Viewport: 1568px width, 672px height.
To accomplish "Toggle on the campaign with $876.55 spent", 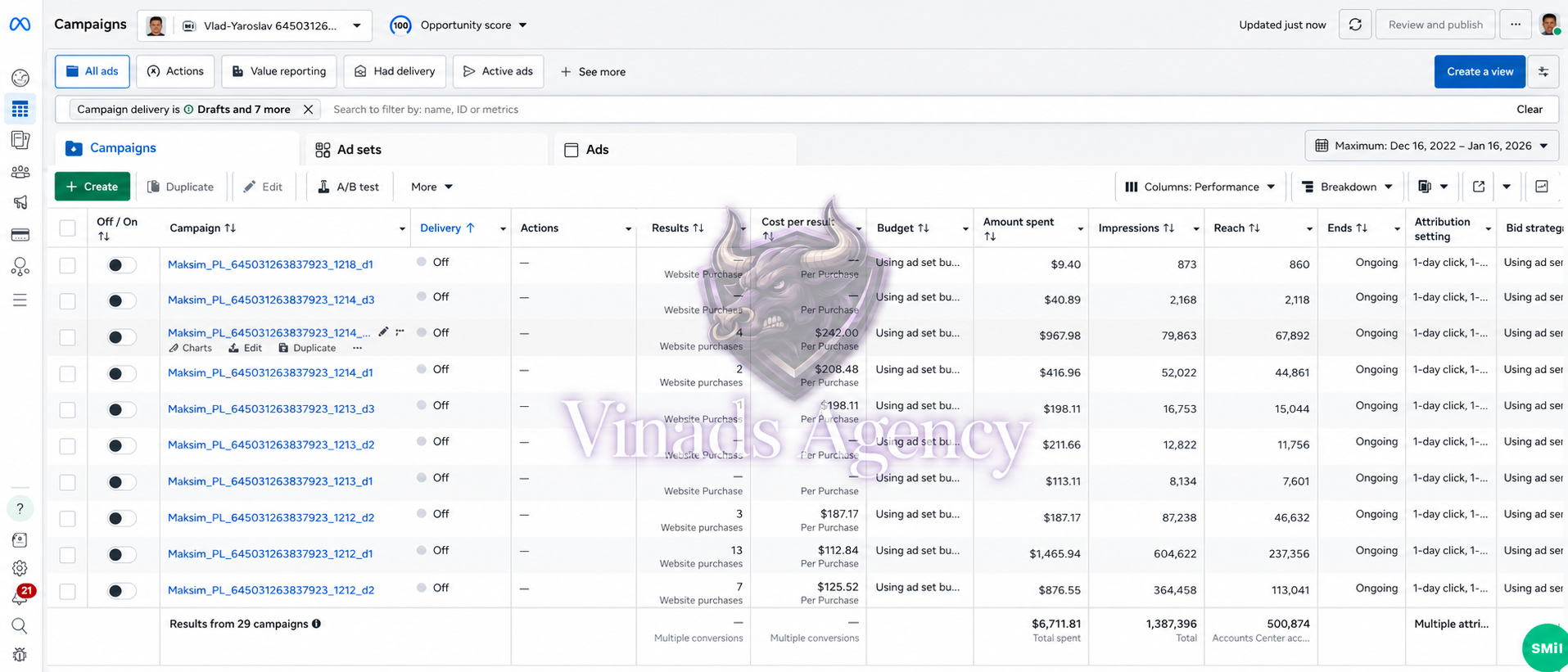I will pos(121,591).
